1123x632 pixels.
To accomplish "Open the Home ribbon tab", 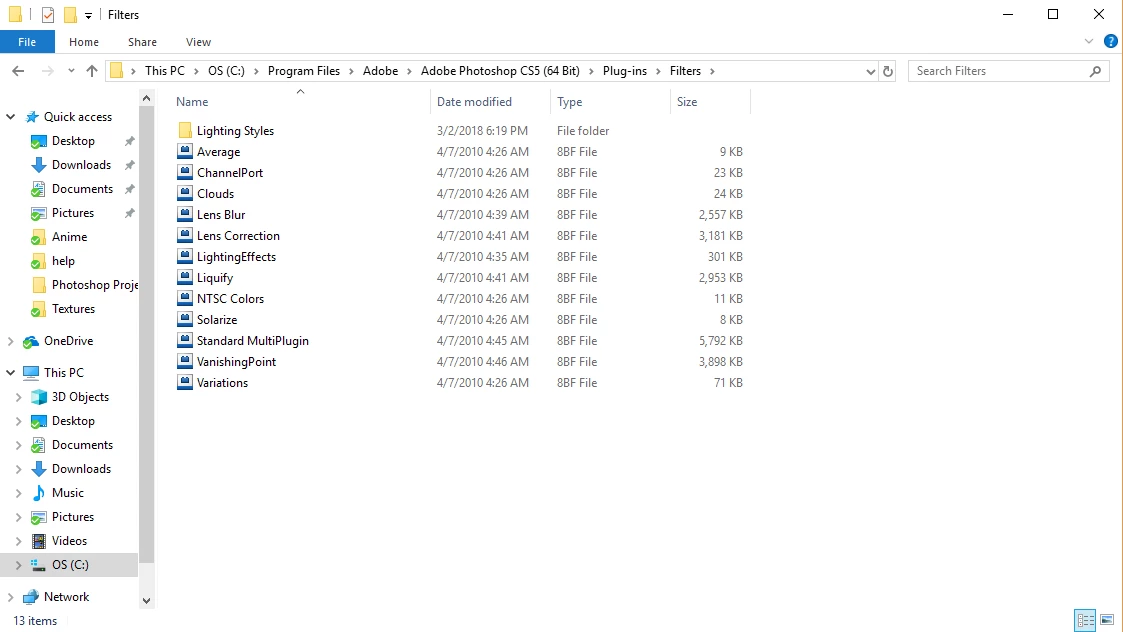I will [84, 42].
